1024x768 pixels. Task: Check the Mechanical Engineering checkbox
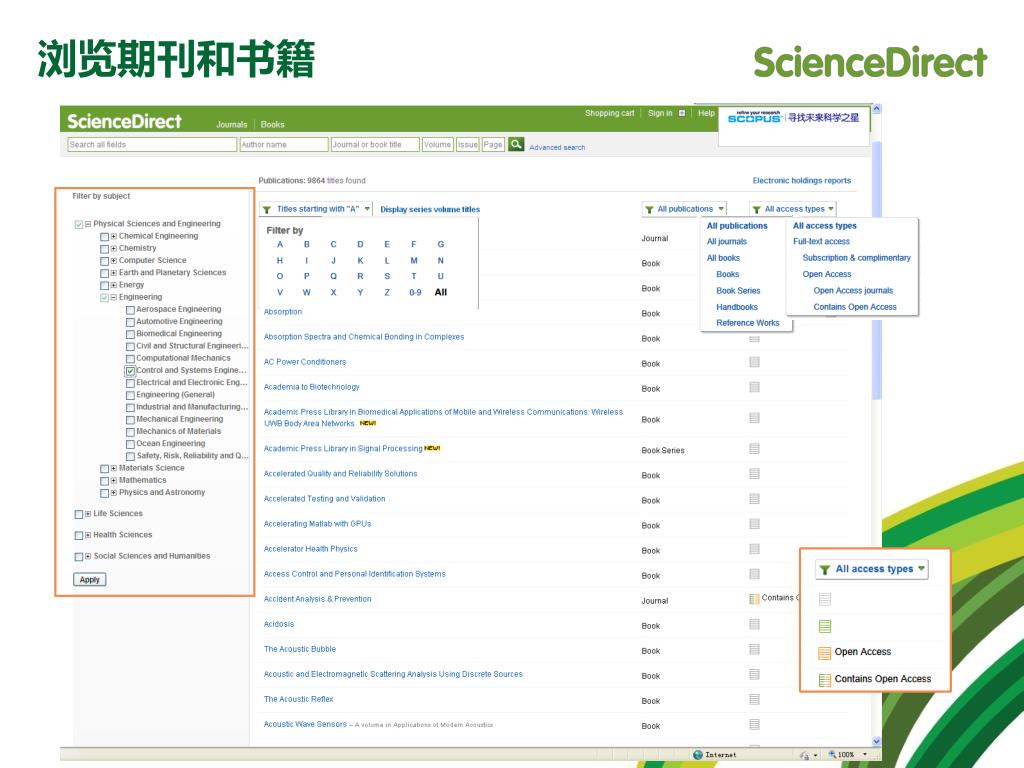click(x=130, y=420)
